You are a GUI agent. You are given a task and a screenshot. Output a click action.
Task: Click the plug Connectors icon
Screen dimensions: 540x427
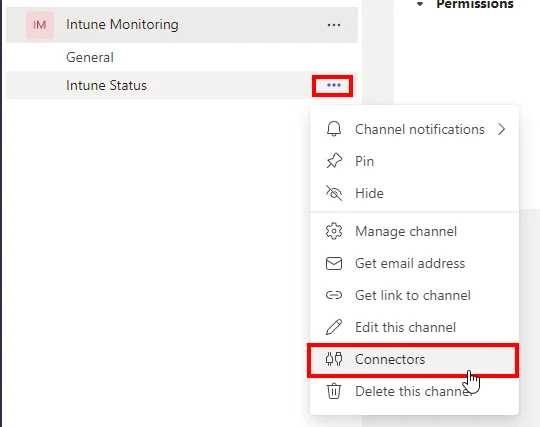pyautogui.click(x=334, y=360)
